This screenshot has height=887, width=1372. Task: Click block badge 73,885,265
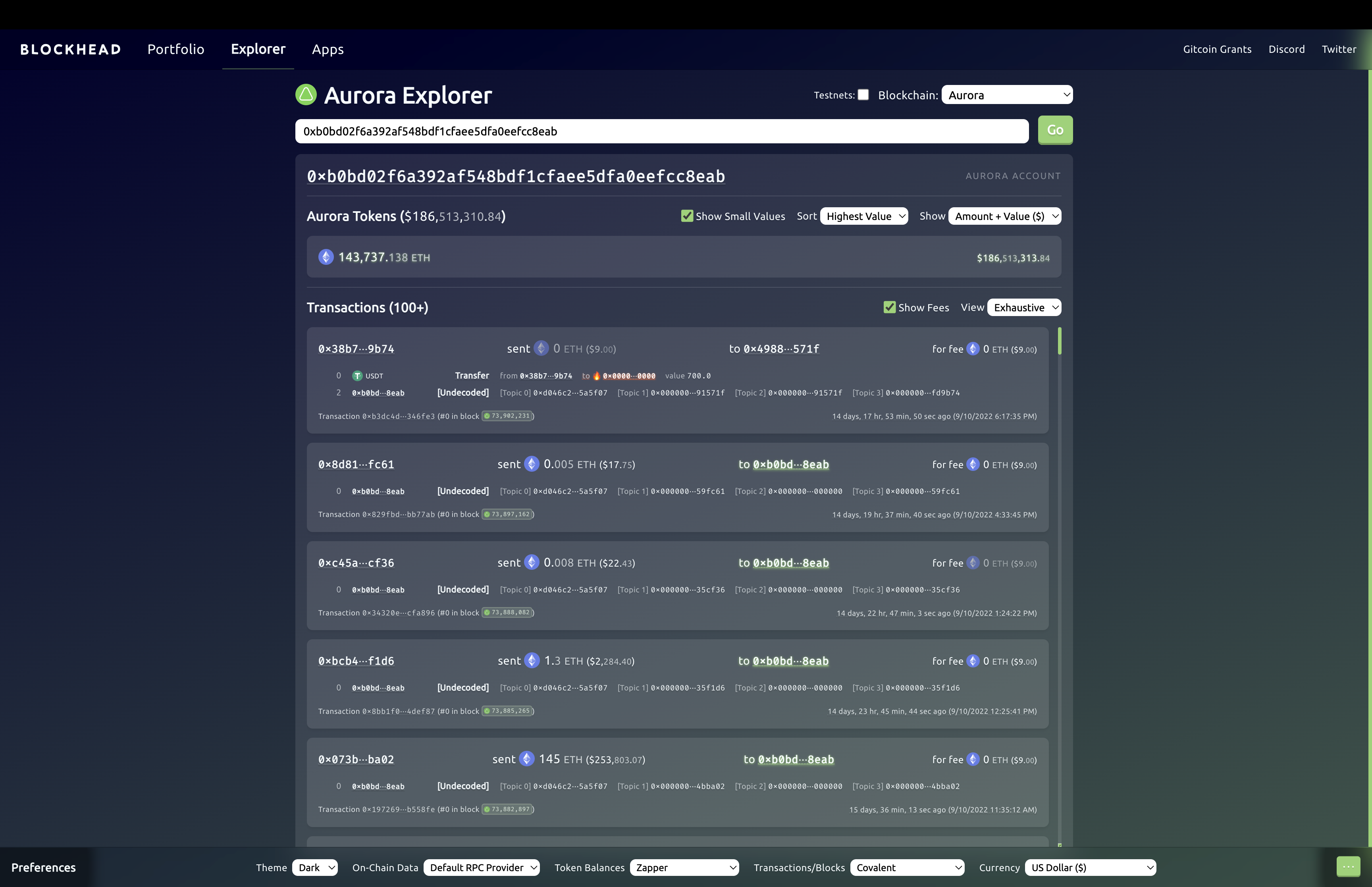[507, 711]
